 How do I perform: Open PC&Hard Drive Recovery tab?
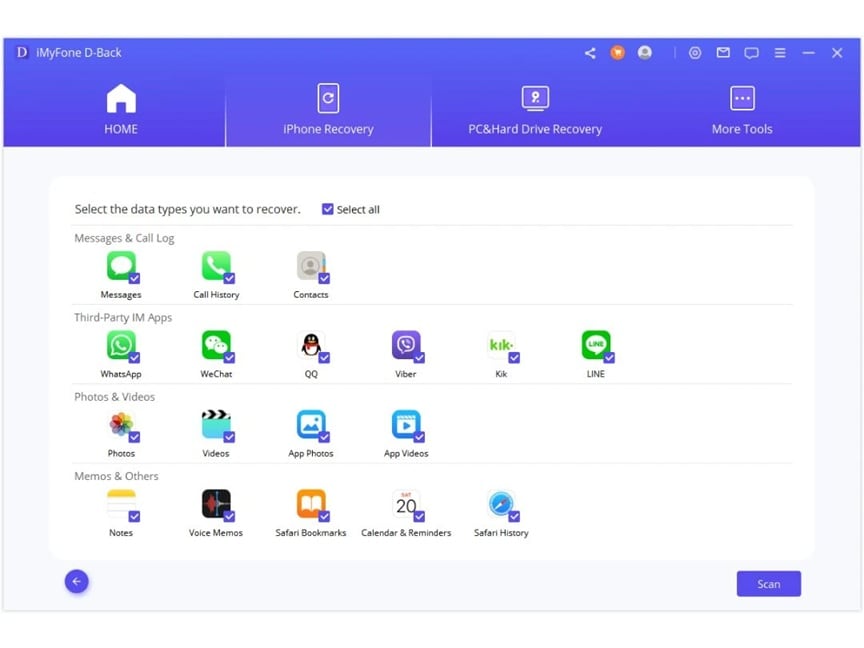pos(535,110)
